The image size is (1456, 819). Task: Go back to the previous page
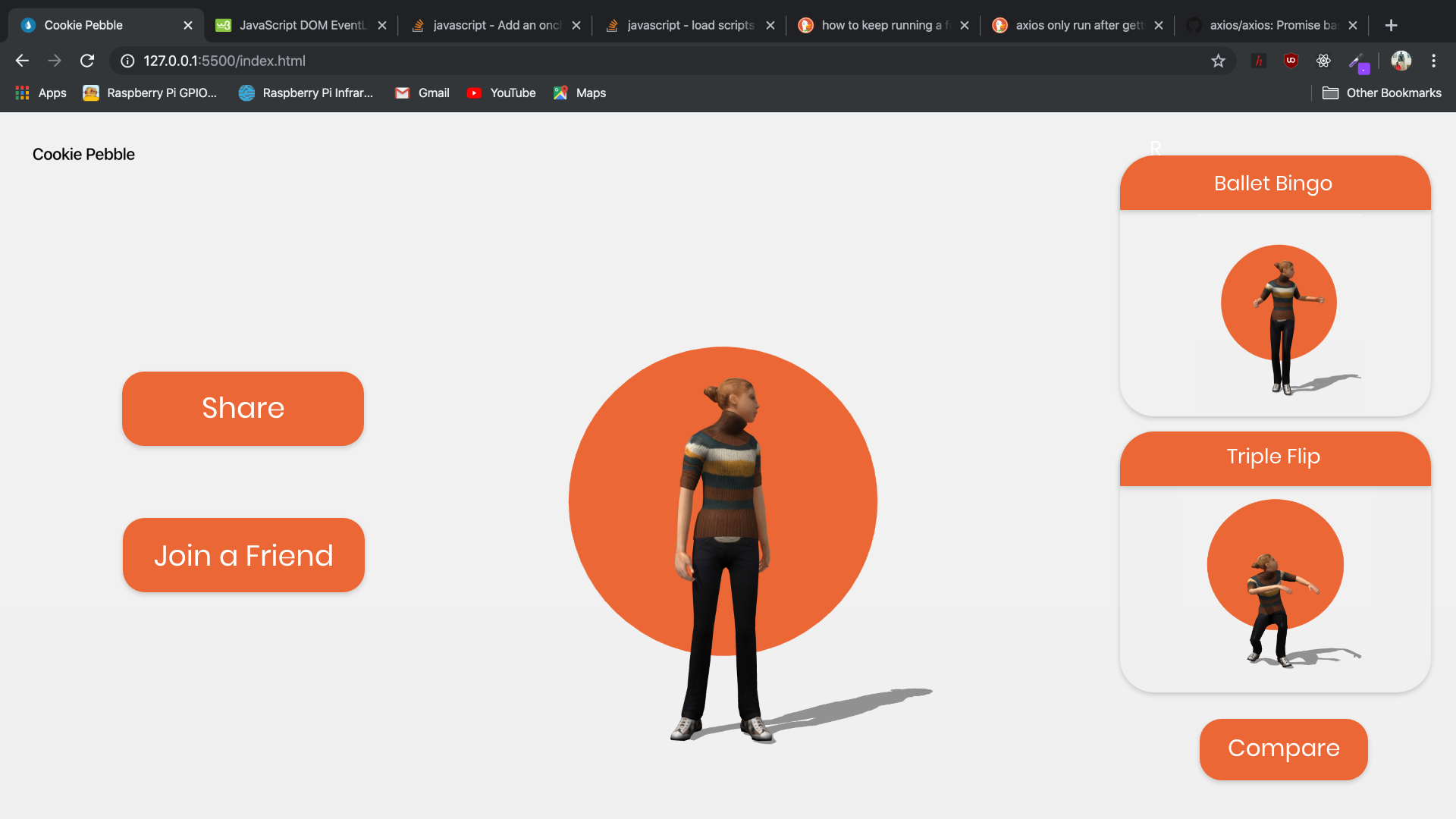[x=22, y=61]
